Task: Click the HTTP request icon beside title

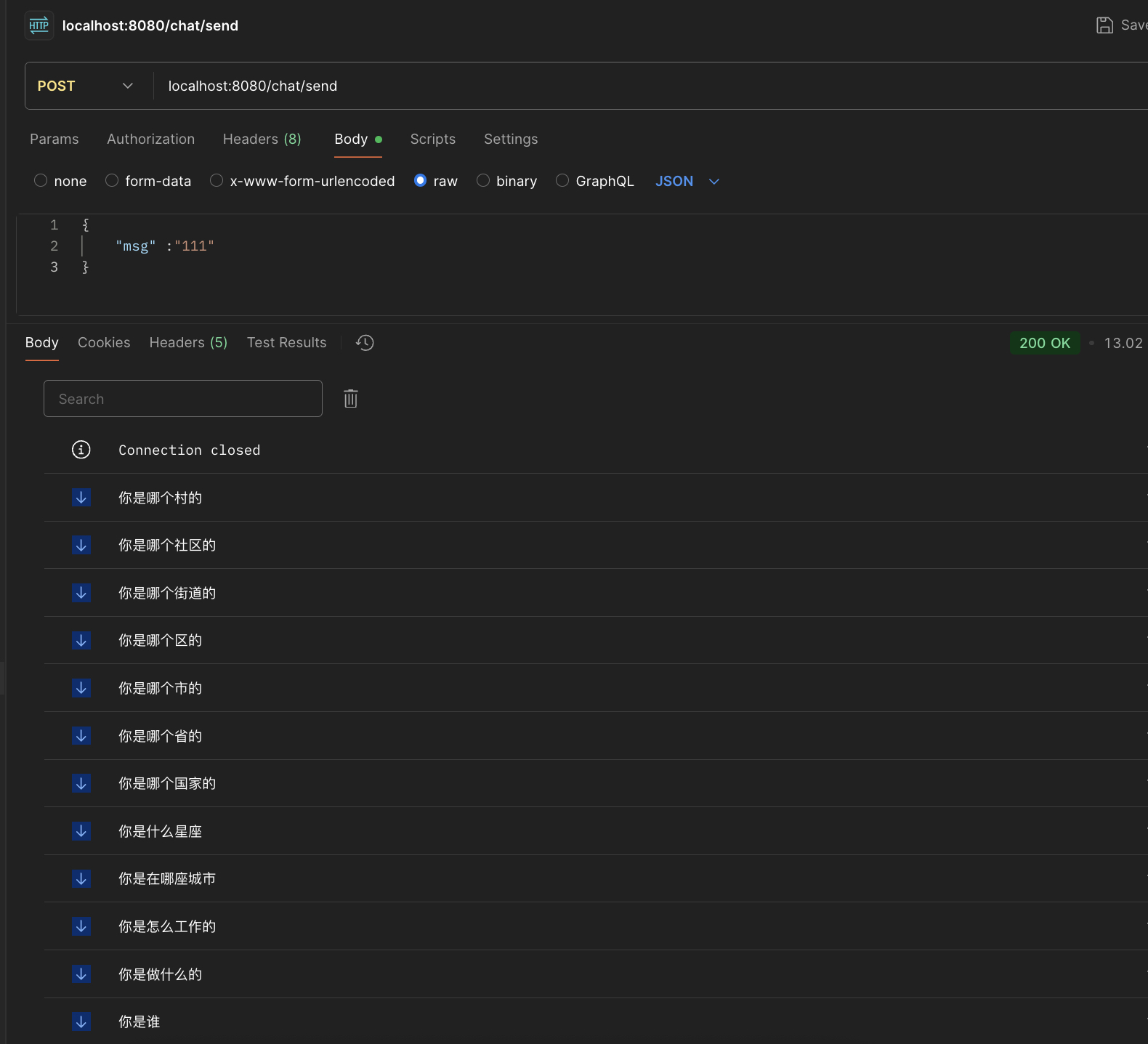Action: coord(39,25)
